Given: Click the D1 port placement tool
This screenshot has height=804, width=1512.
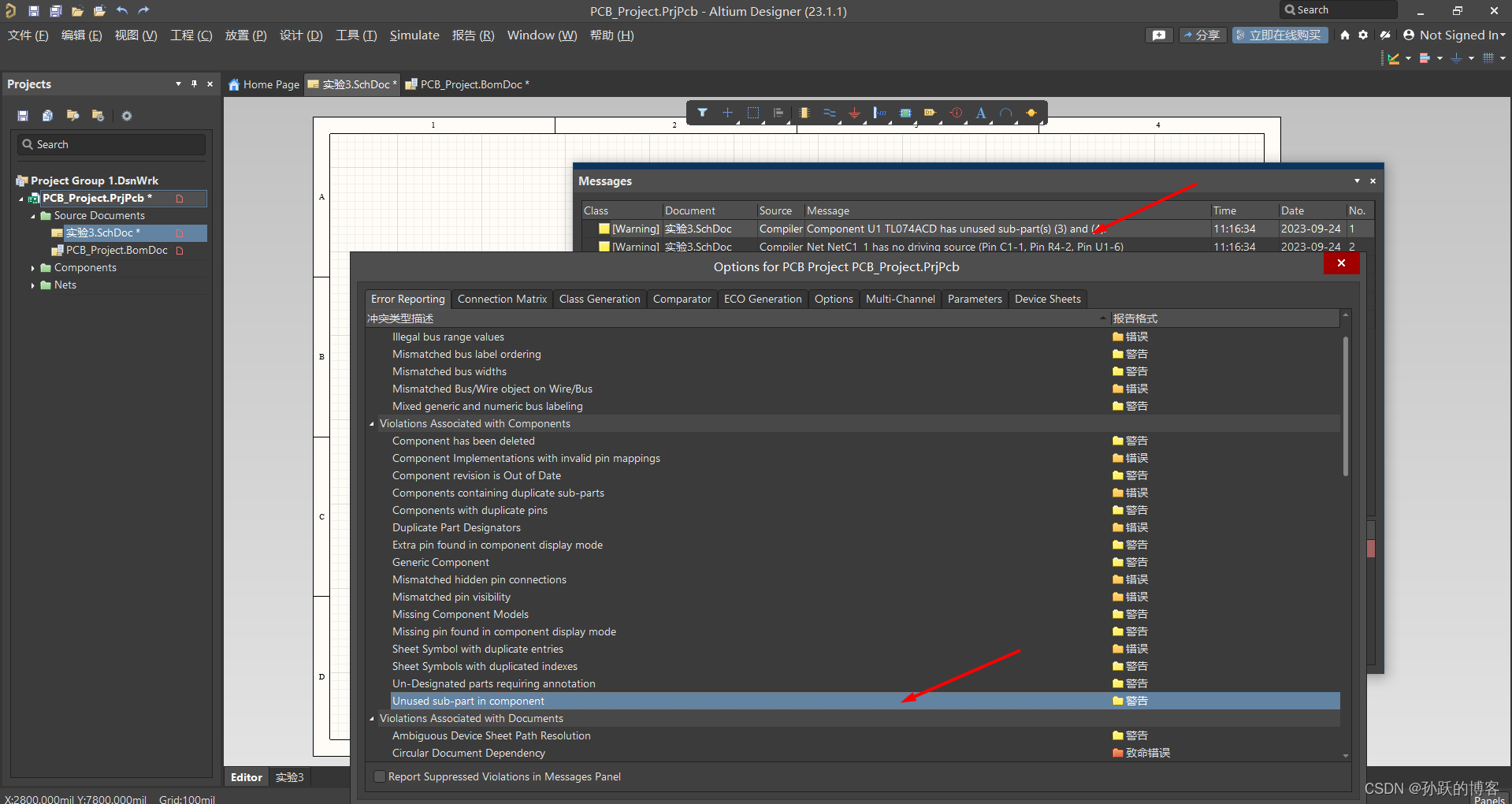Looking at the screenshot, I should pos(931,113).
